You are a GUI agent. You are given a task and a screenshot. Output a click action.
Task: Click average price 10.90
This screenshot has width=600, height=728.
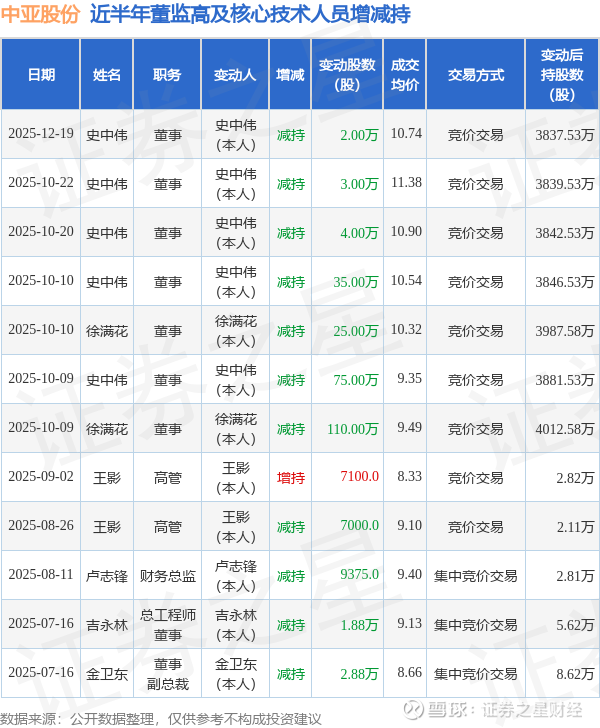tap(406, 232)
